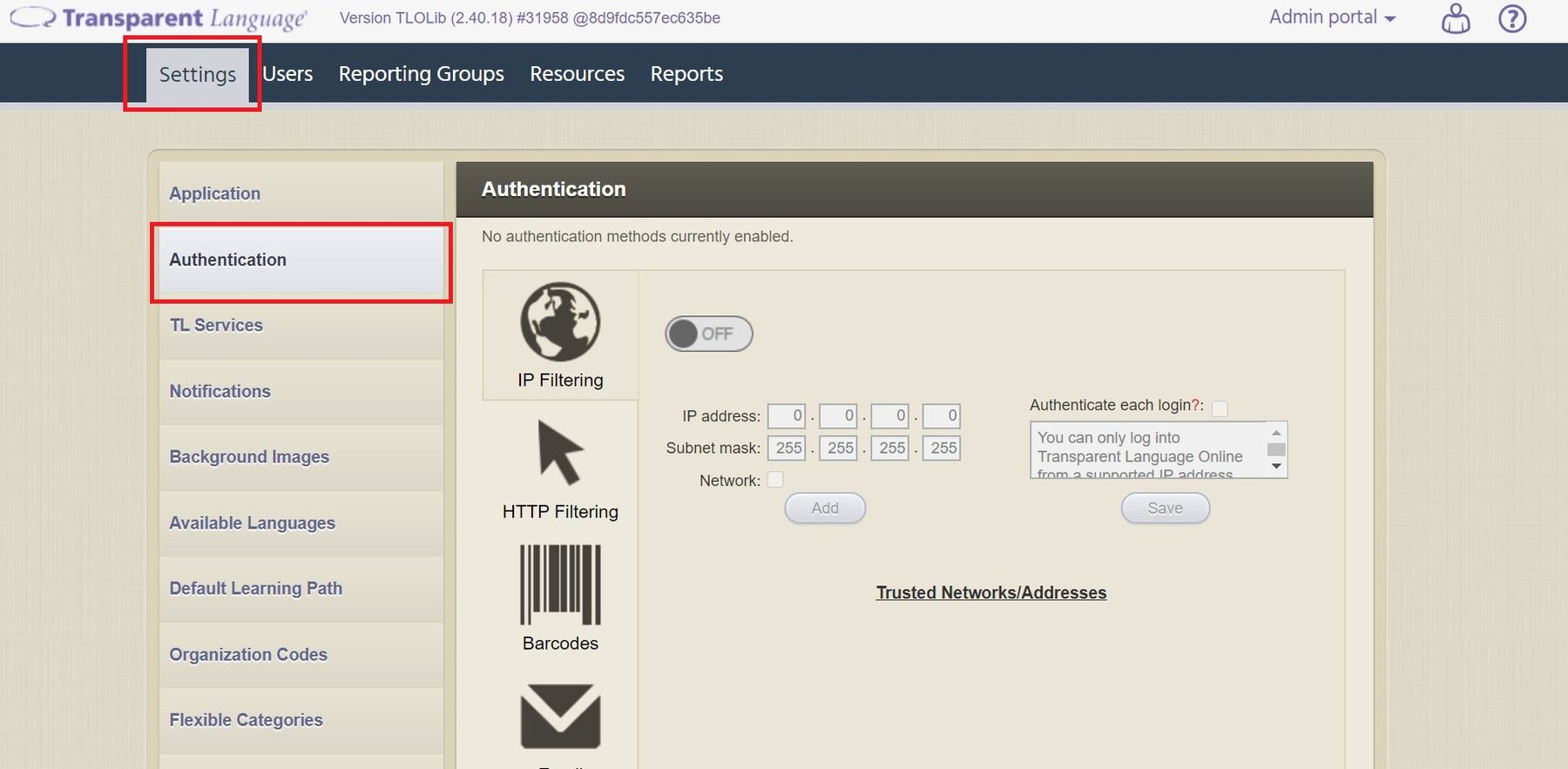The width and height of the screenshot is (1568, 769).
Task: Check the Network checkbox
Action: click(x=775, y=480)
